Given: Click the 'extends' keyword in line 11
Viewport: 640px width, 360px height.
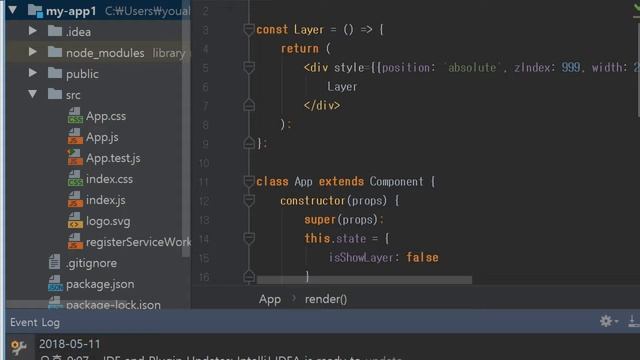Looking at the screenshot, I should (341, 182).
